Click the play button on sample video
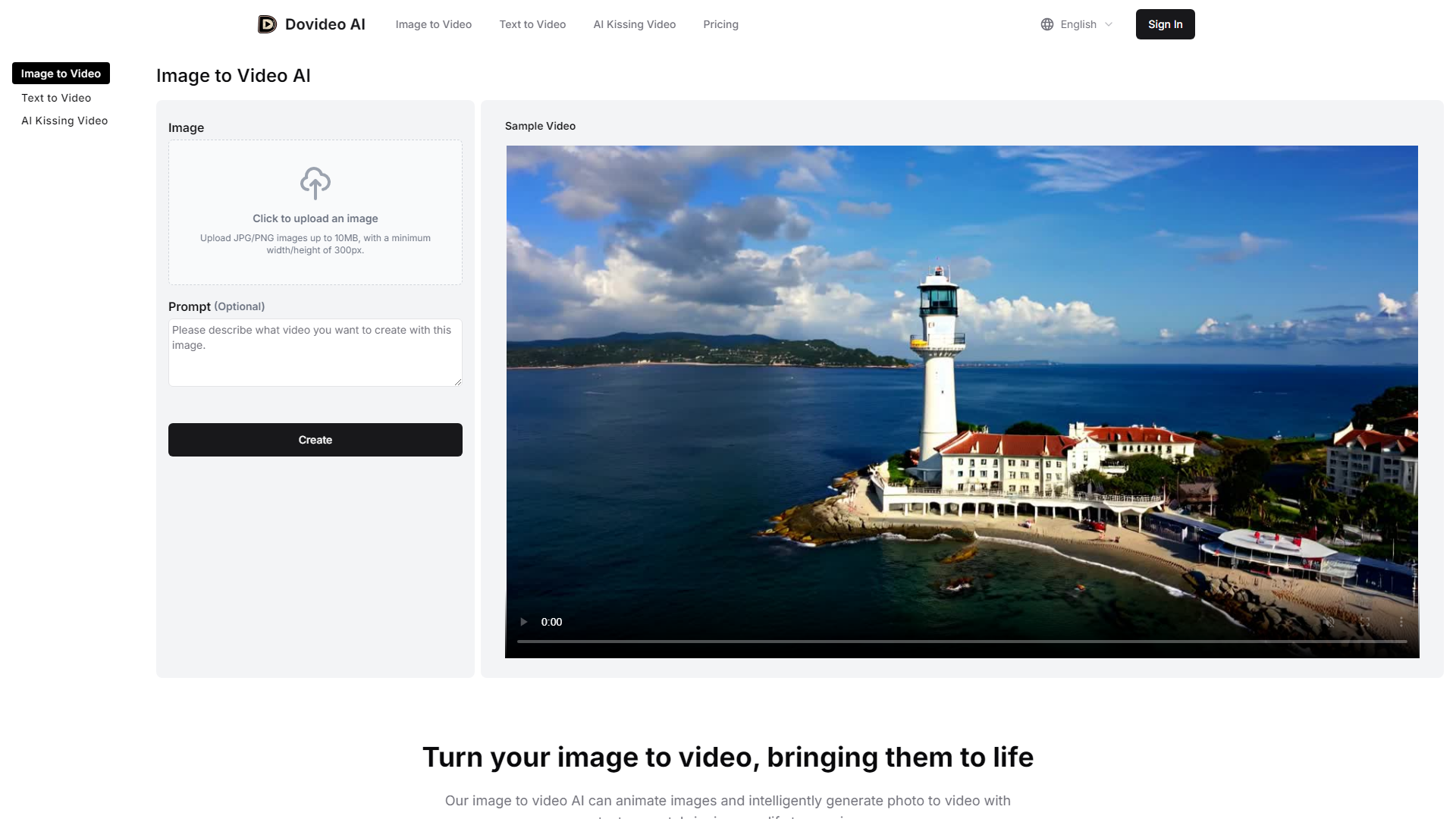 click(x=523, y=622)
